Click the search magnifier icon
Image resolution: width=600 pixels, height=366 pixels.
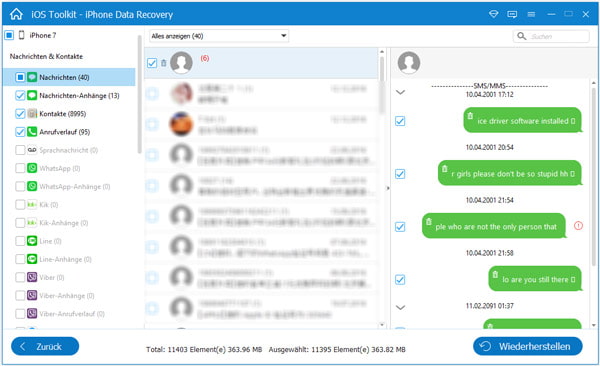521,36
